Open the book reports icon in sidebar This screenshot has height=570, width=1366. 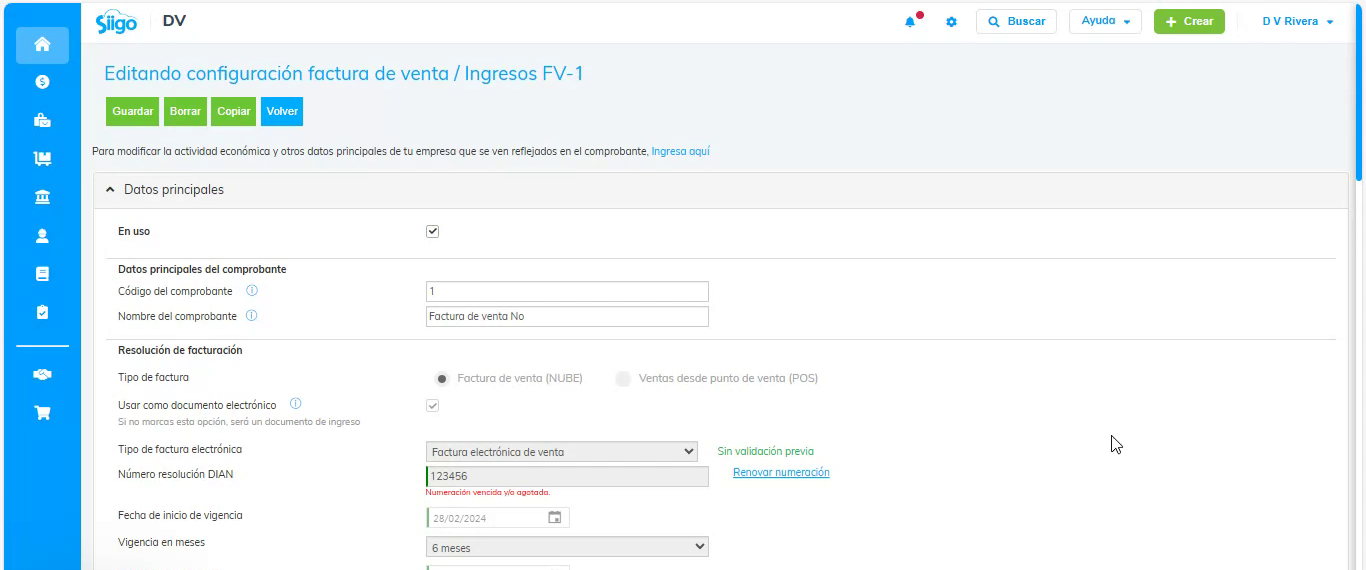pyautogui.click(x=42, y=274)
